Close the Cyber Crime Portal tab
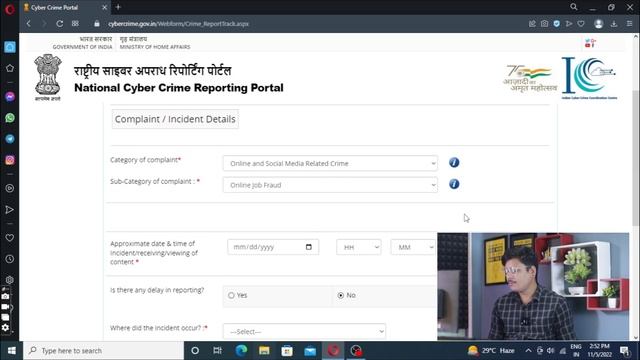The image size is (640, 360). click(104, 7)
